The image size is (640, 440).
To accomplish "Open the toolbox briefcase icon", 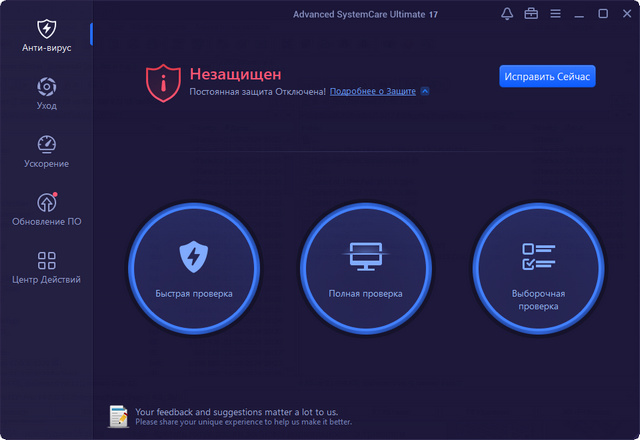I will point(531,14).
